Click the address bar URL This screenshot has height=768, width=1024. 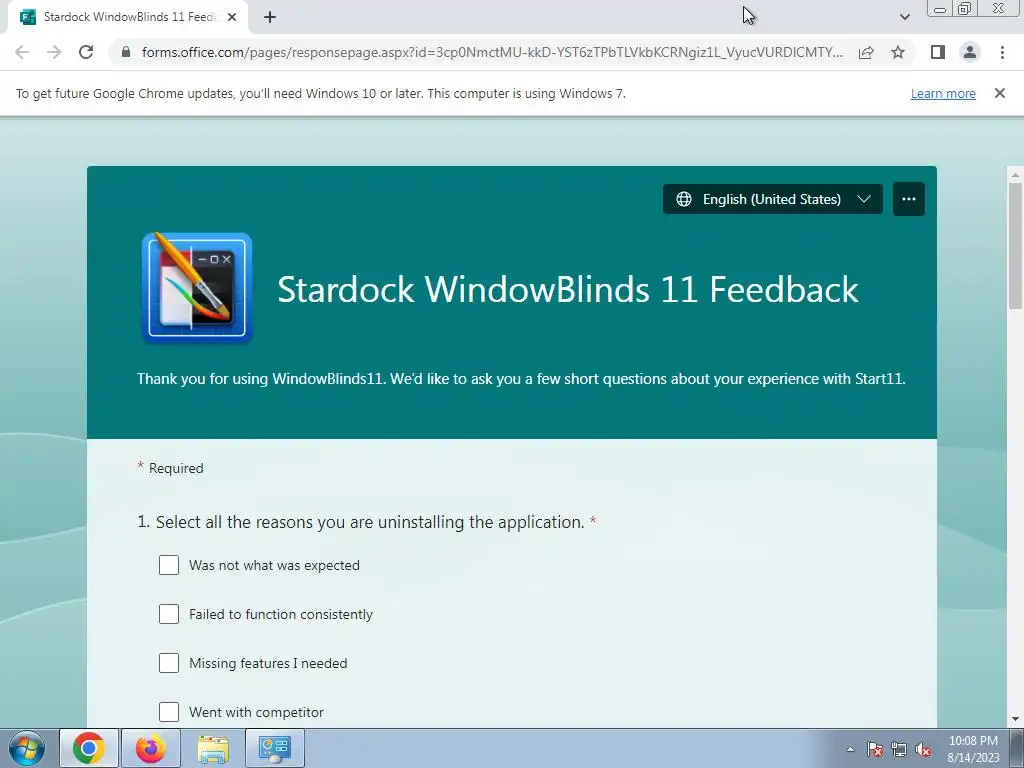(492, 52)
